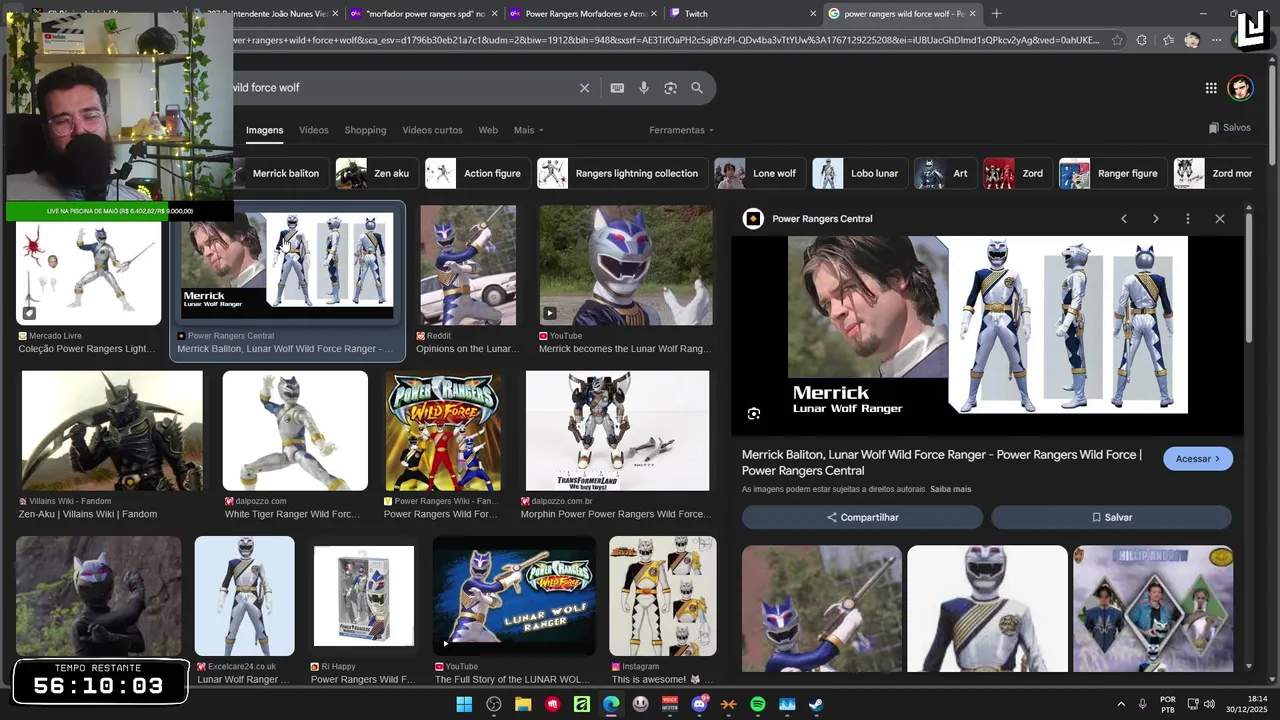The image size is (1280, 720).
Task: Open browser profile picture in toolbar
Action: (1192, 40)
